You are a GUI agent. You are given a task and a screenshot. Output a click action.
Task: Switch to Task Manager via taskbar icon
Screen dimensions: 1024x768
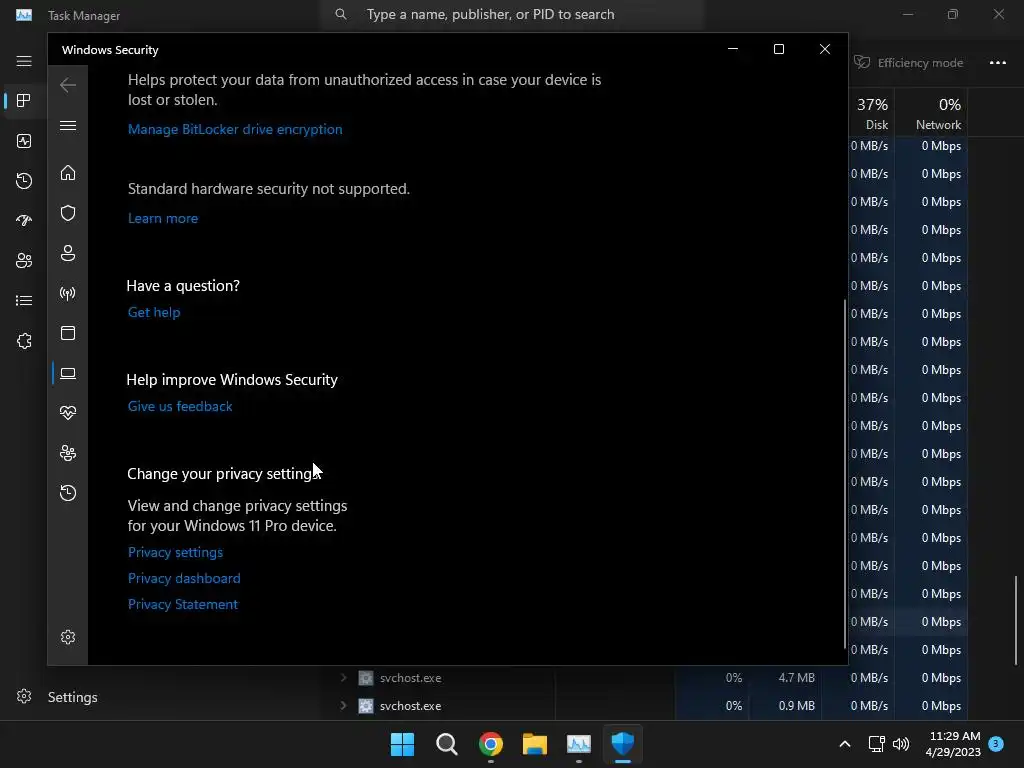coord(579,744)
